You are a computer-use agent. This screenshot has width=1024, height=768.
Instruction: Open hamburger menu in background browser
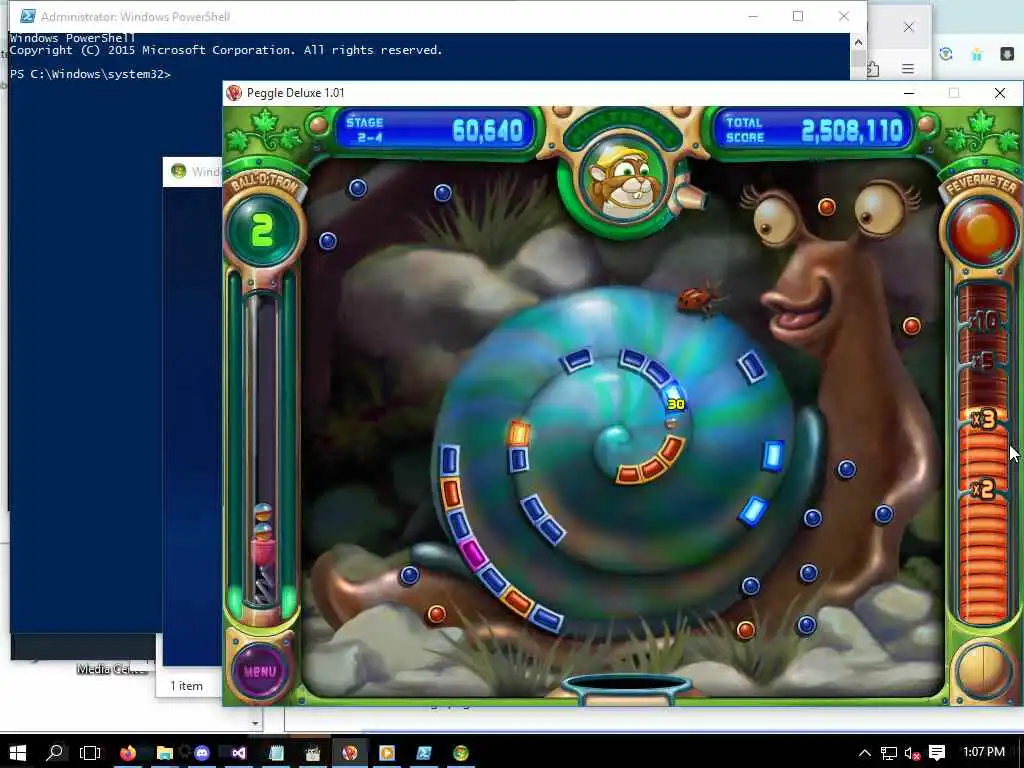point(908,69)
